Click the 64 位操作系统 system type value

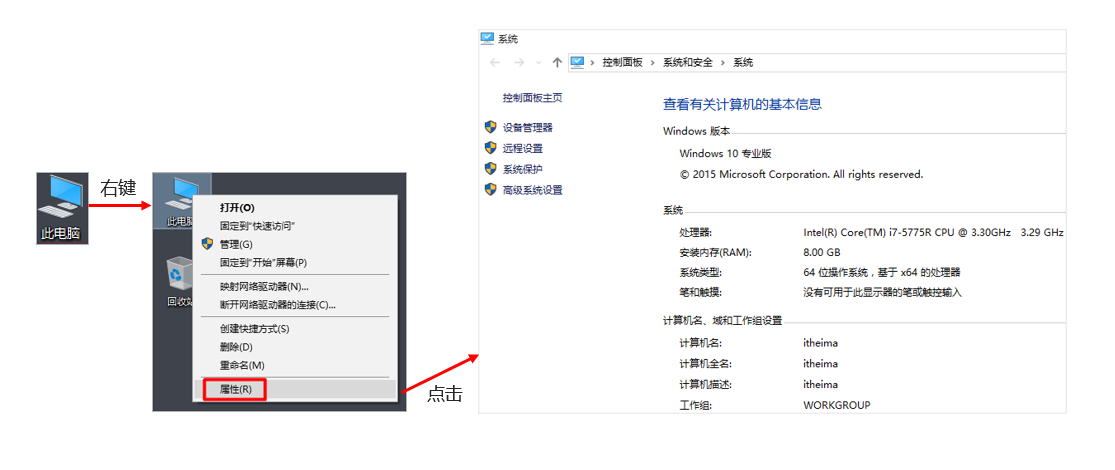pos(882,272)
